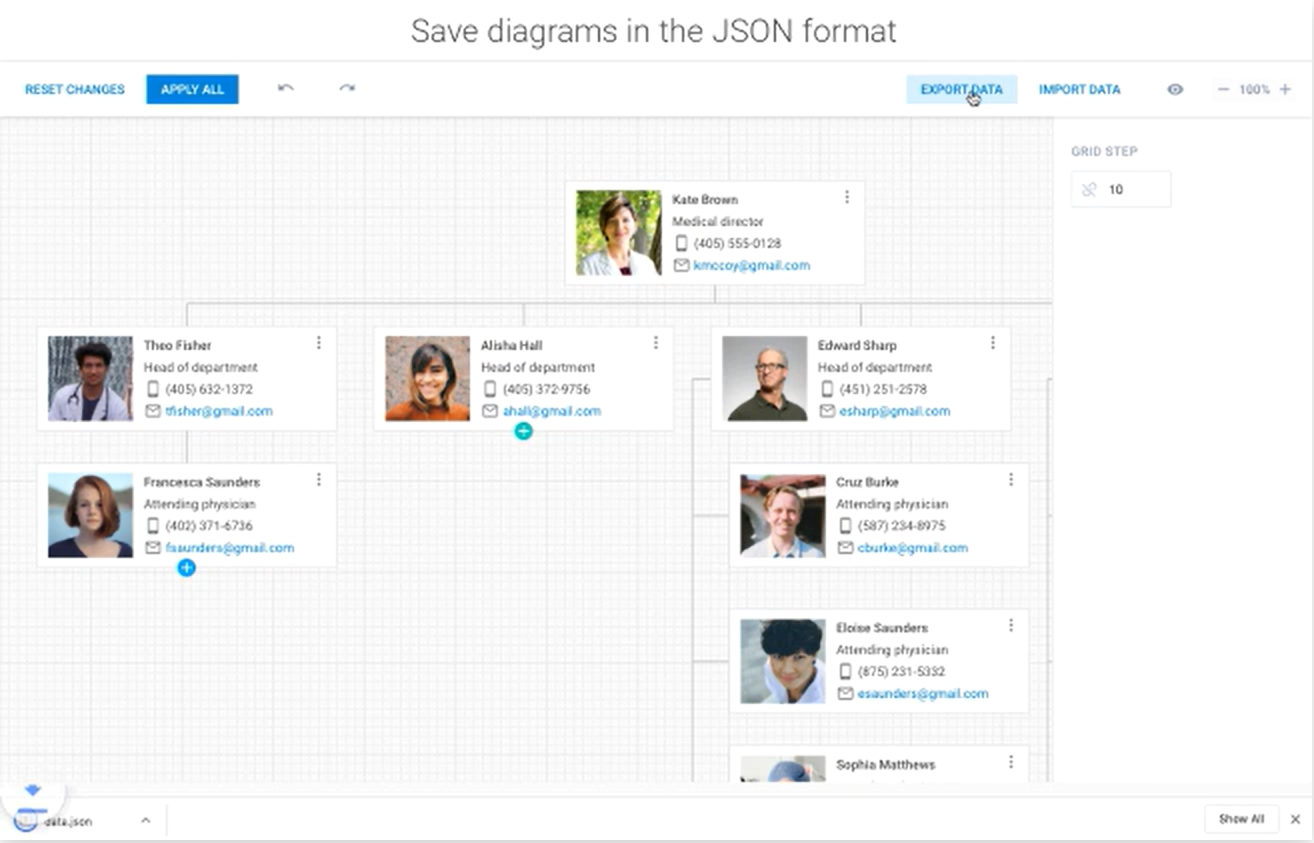Zoom in with the plus icon

coord(1285,89)
